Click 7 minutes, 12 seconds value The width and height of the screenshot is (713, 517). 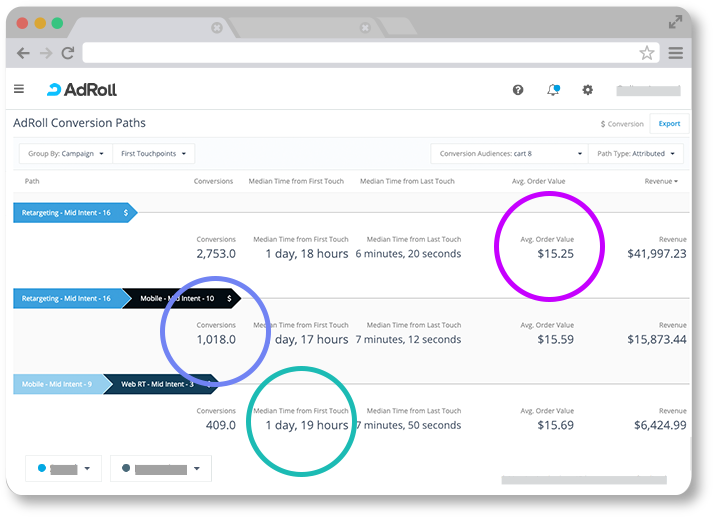408,340
